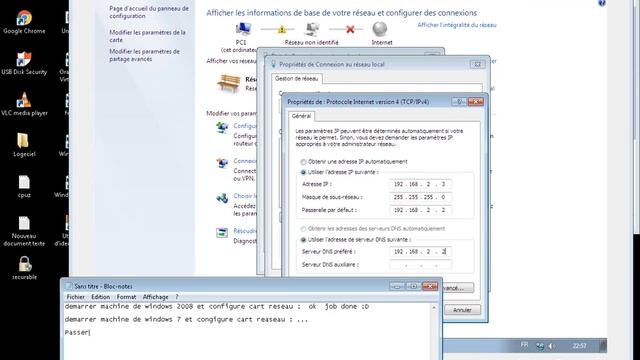Click the red X broken connection icon
Image resolution: width=640 pixels, height=360 pixels.
coord(350,29)
